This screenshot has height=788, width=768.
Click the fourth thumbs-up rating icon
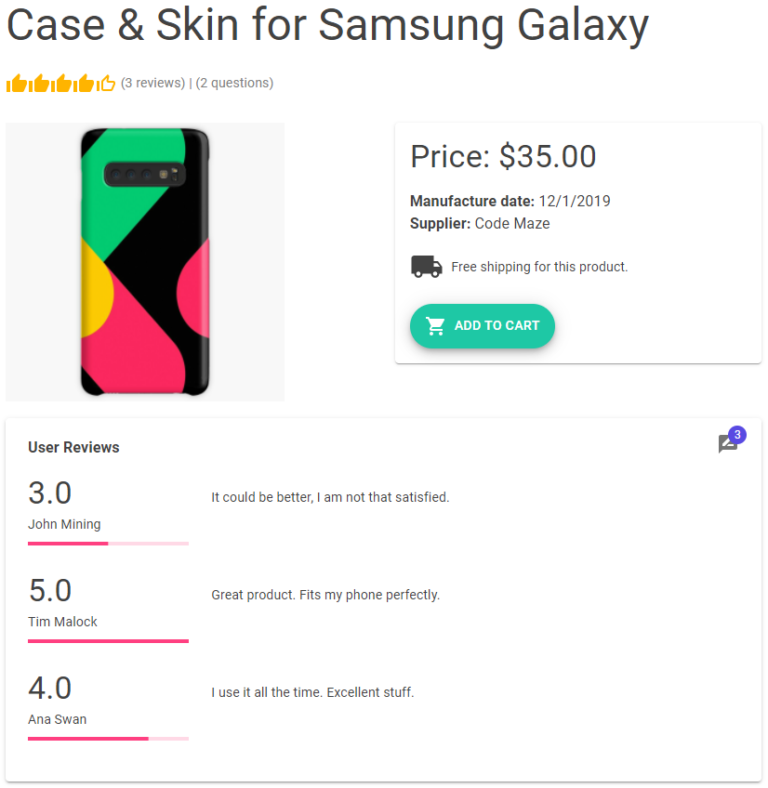tap(84, 83)
